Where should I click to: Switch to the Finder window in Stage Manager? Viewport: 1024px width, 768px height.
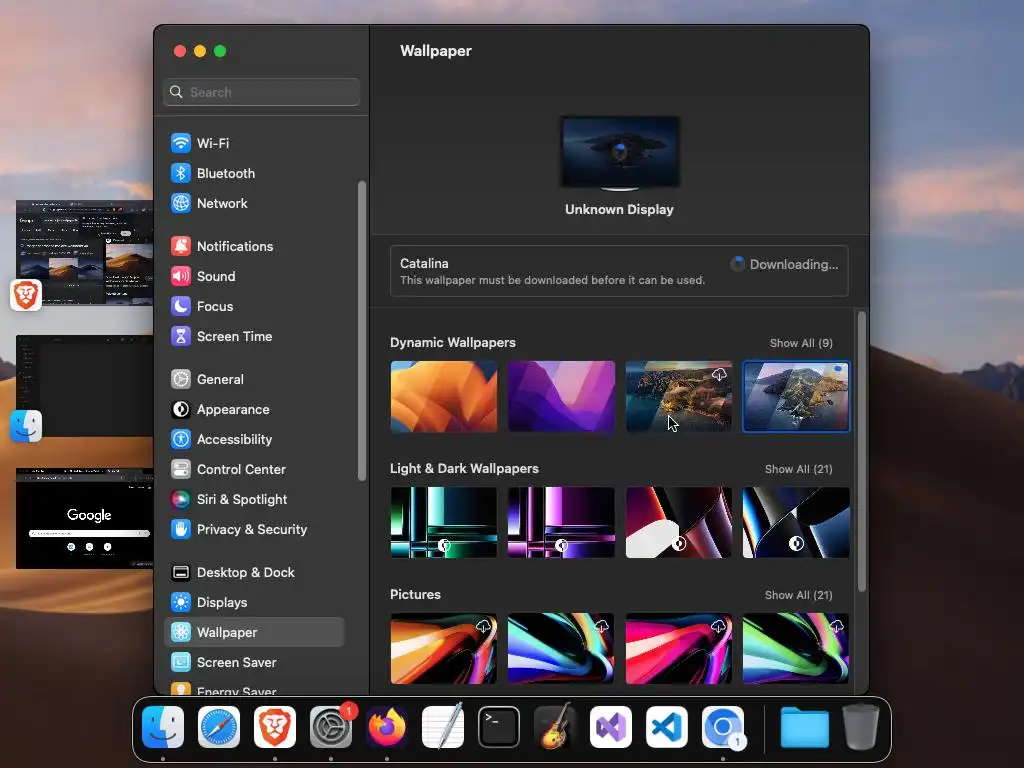point(85,386)
